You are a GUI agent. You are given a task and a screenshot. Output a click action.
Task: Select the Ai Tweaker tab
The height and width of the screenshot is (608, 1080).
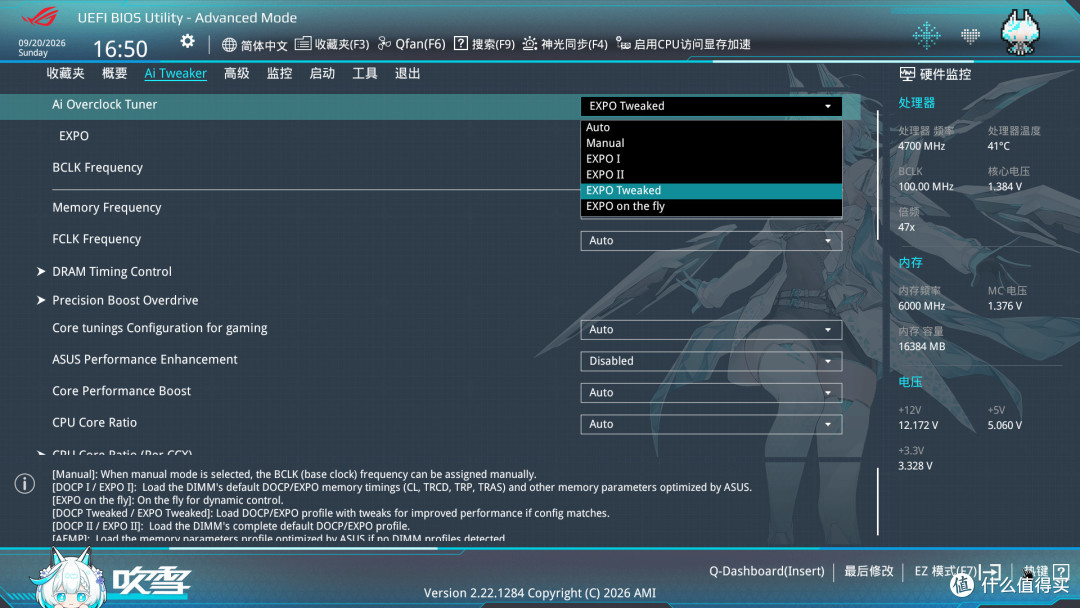coord(175,74)
